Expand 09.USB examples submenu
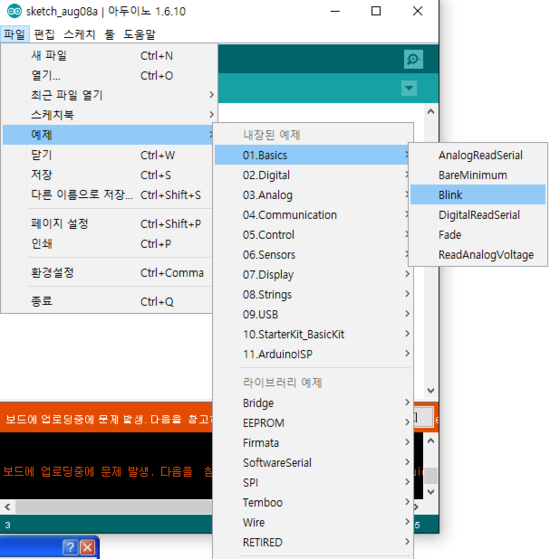The image size is (550, 559). tap(313, 314)
